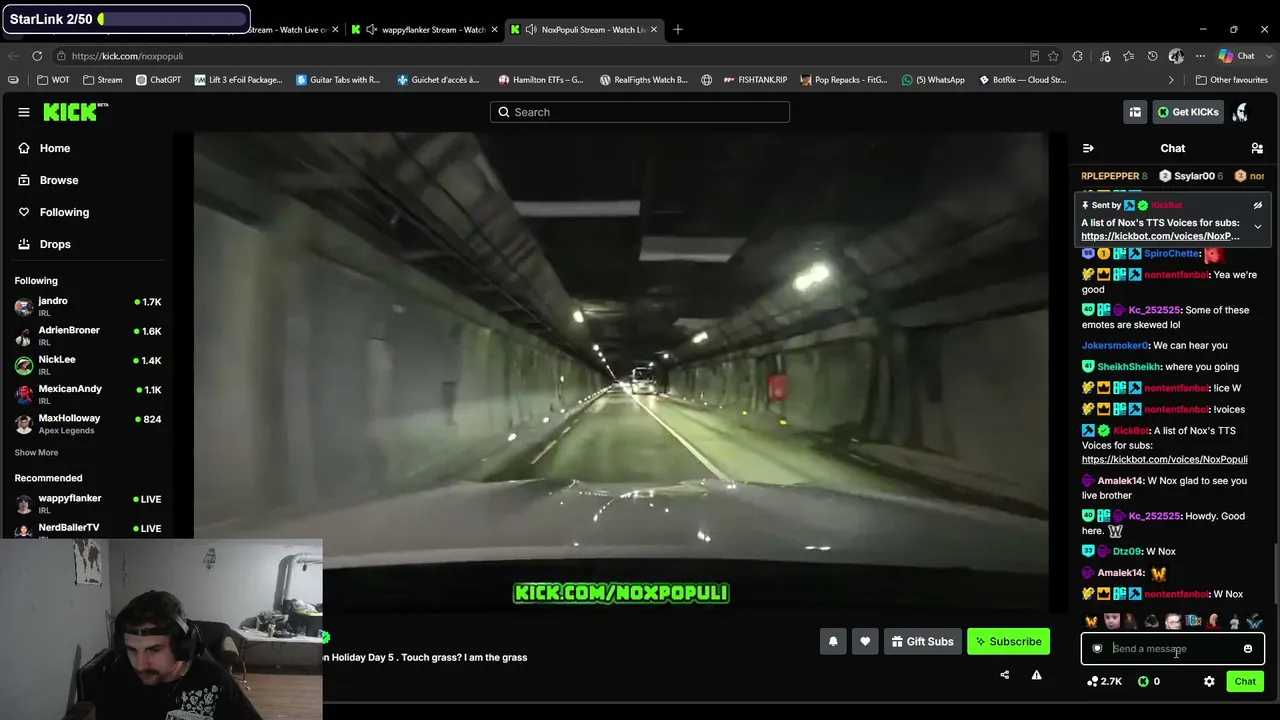Open NickLee channel in Following list
Image resolution: width=1280 pixels, height=720 pixels.
point(88,364)
